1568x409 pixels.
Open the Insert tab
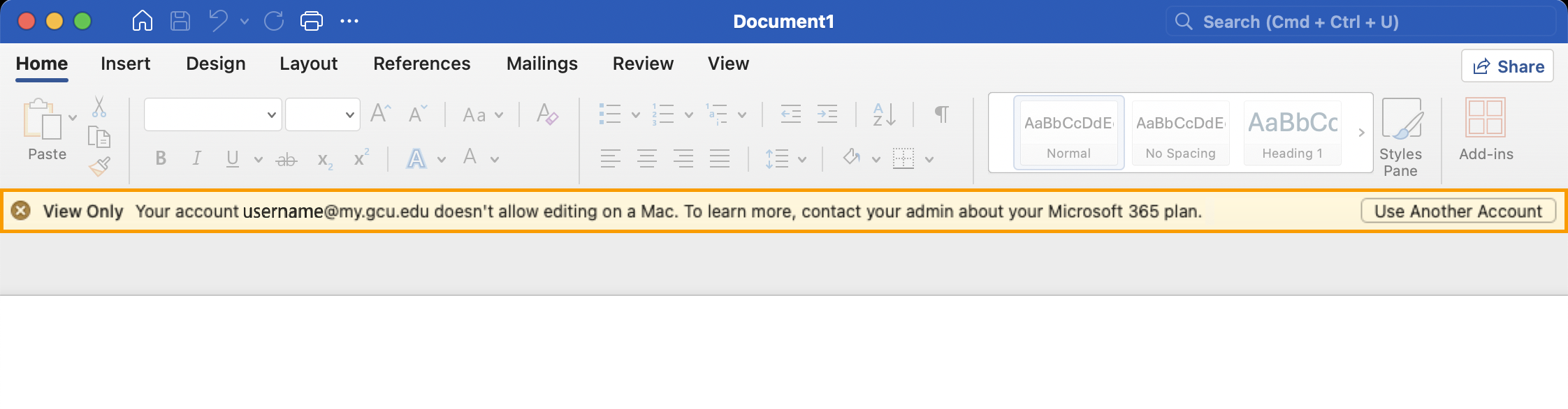coord(126,64)
